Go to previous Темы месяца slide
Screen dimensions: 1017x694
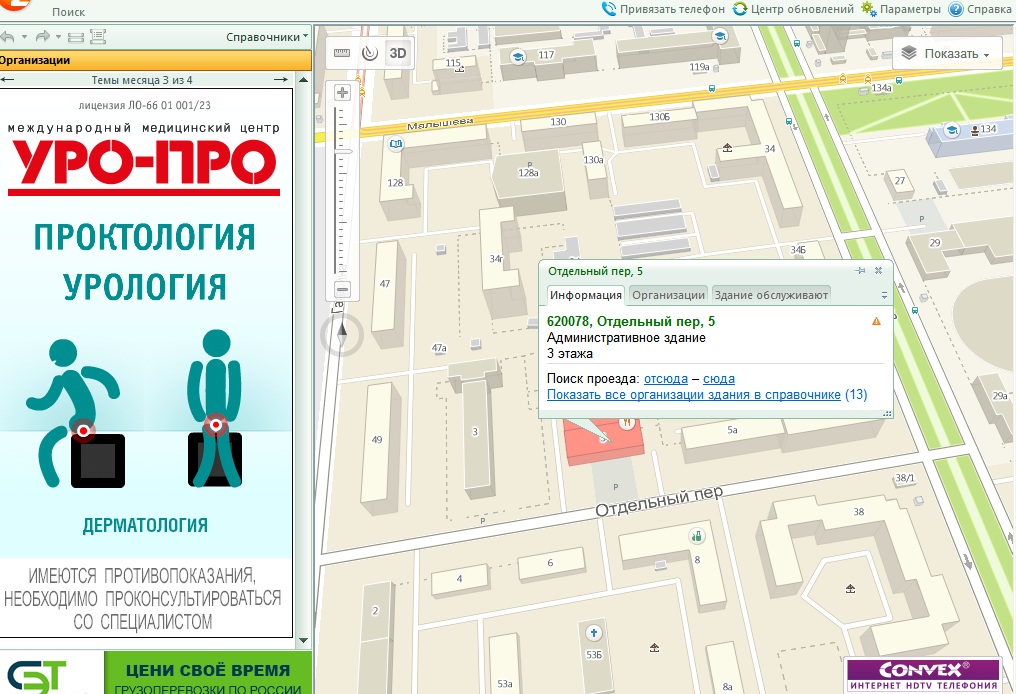pos(8,80)
